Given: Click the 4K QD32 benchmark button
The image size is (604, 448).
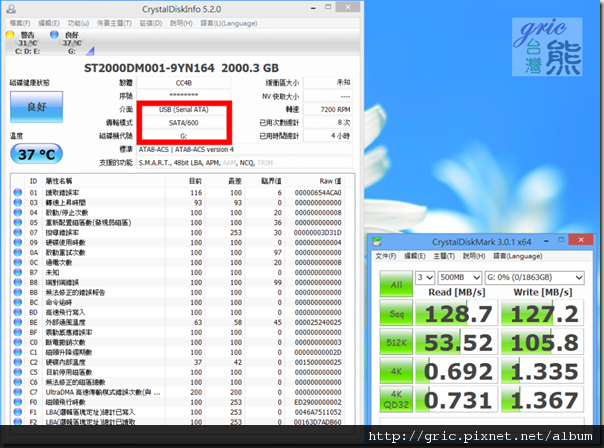Looking at the screenshot, I should click(396, 399).
